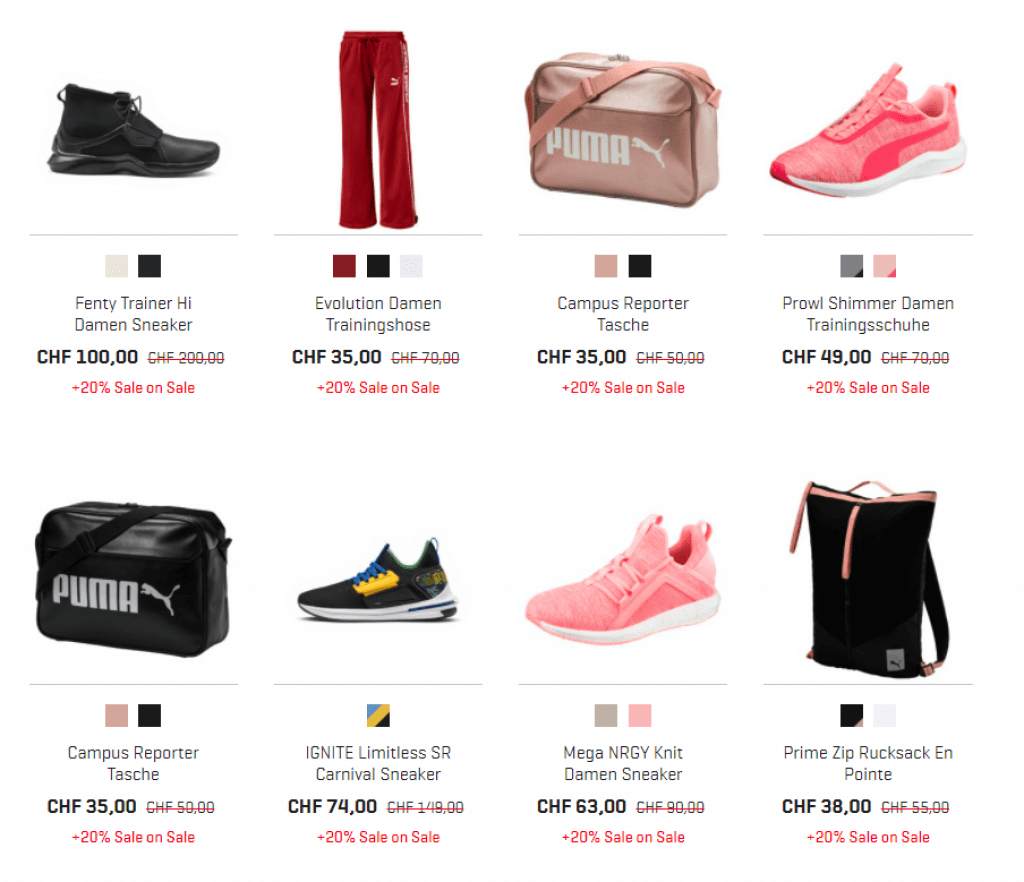Select the red Evolution Trainingshose swatch

344,266
